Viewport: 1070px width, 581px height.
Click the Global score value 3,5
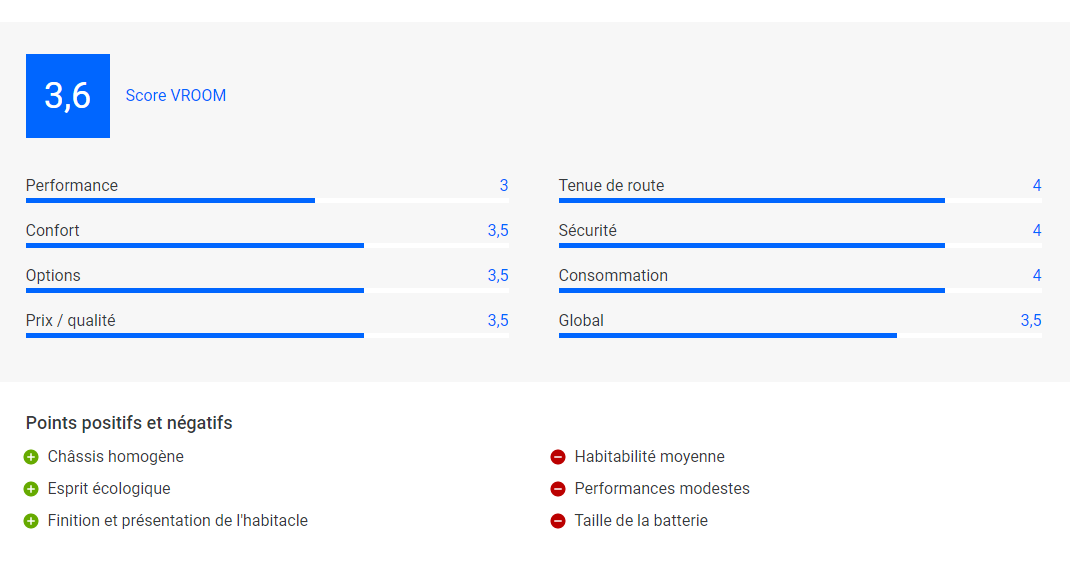click(1030, 321)
